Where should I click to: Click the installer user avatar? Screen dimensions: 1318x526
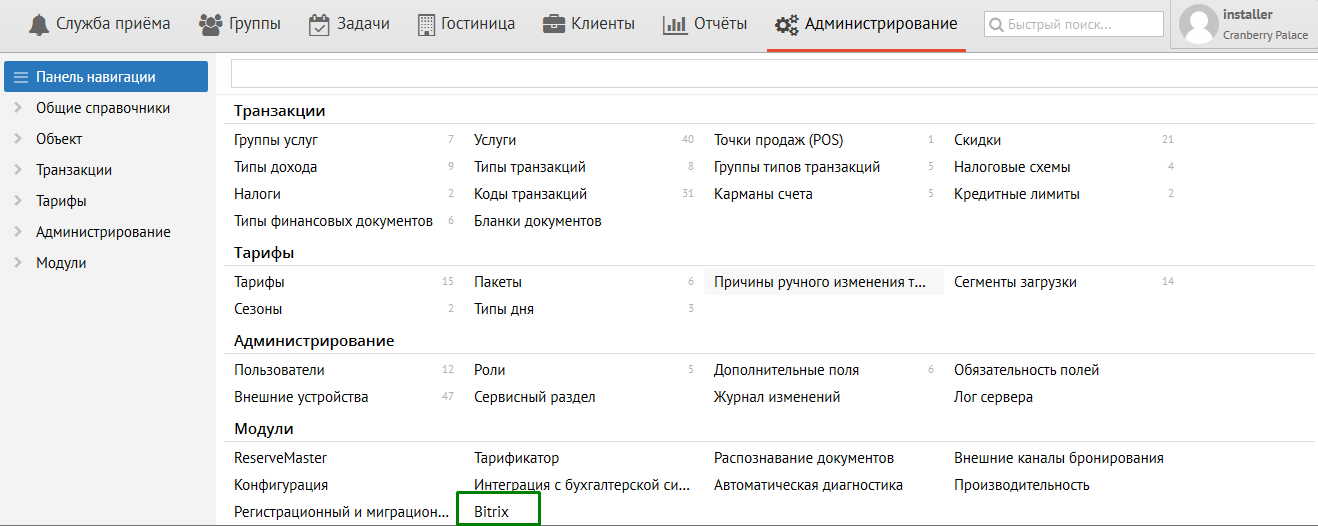pos(1198,25)
